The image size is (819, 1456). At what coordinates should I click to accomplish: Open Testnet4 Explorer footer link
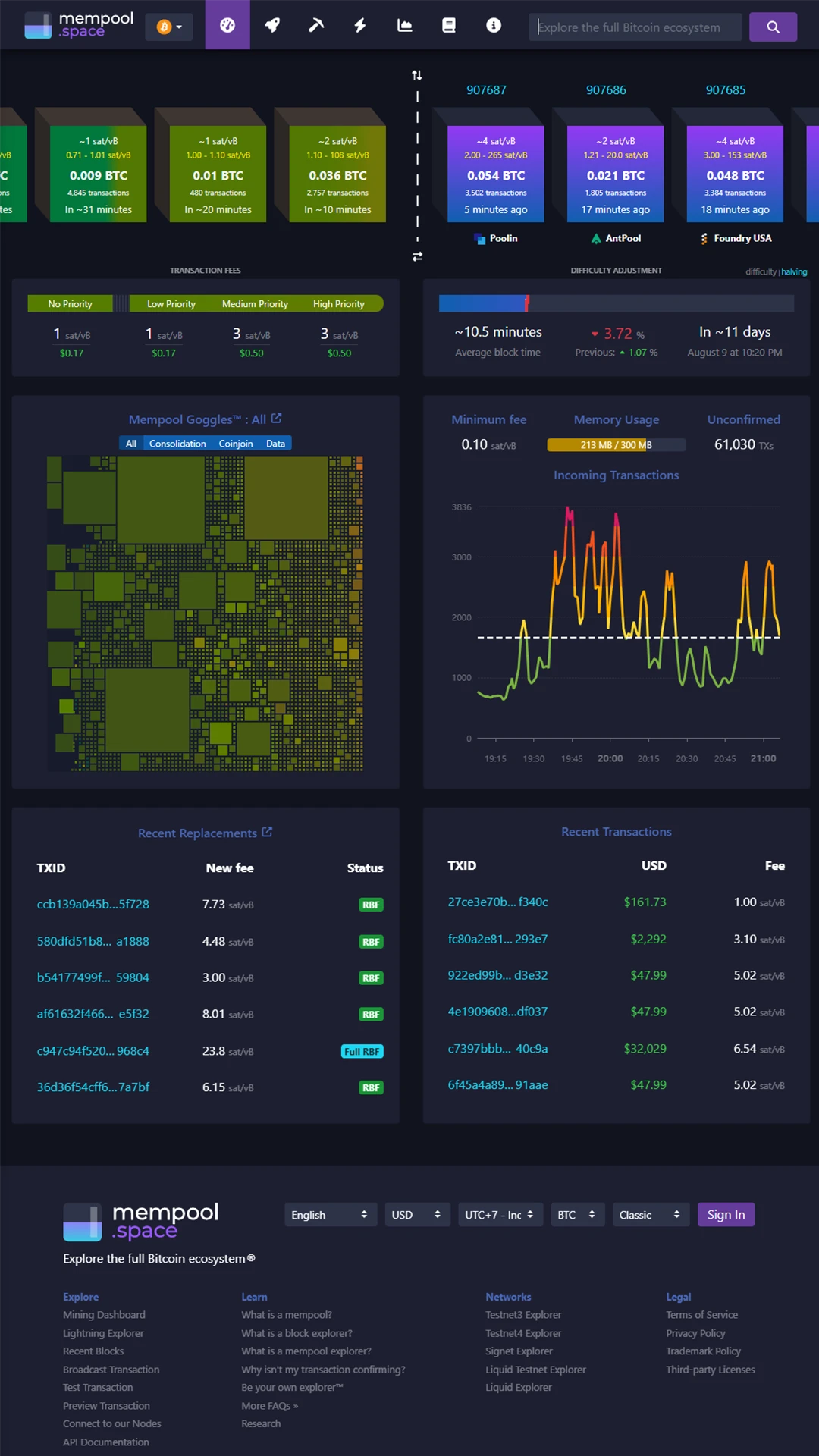[x=523, y=1333]
